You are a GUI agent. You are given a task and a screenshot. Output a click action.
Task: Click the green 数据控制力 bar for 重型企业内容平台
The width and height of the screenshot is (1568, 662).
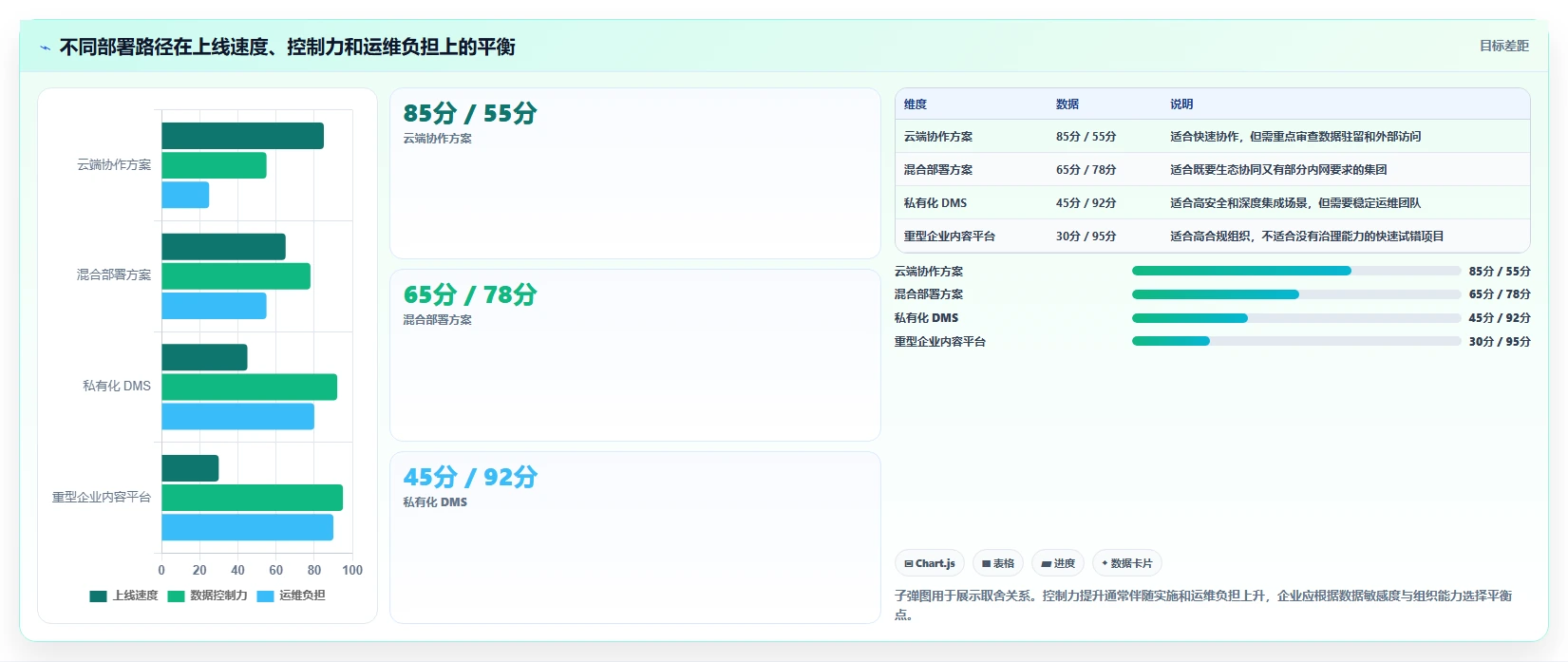[252, 498]
